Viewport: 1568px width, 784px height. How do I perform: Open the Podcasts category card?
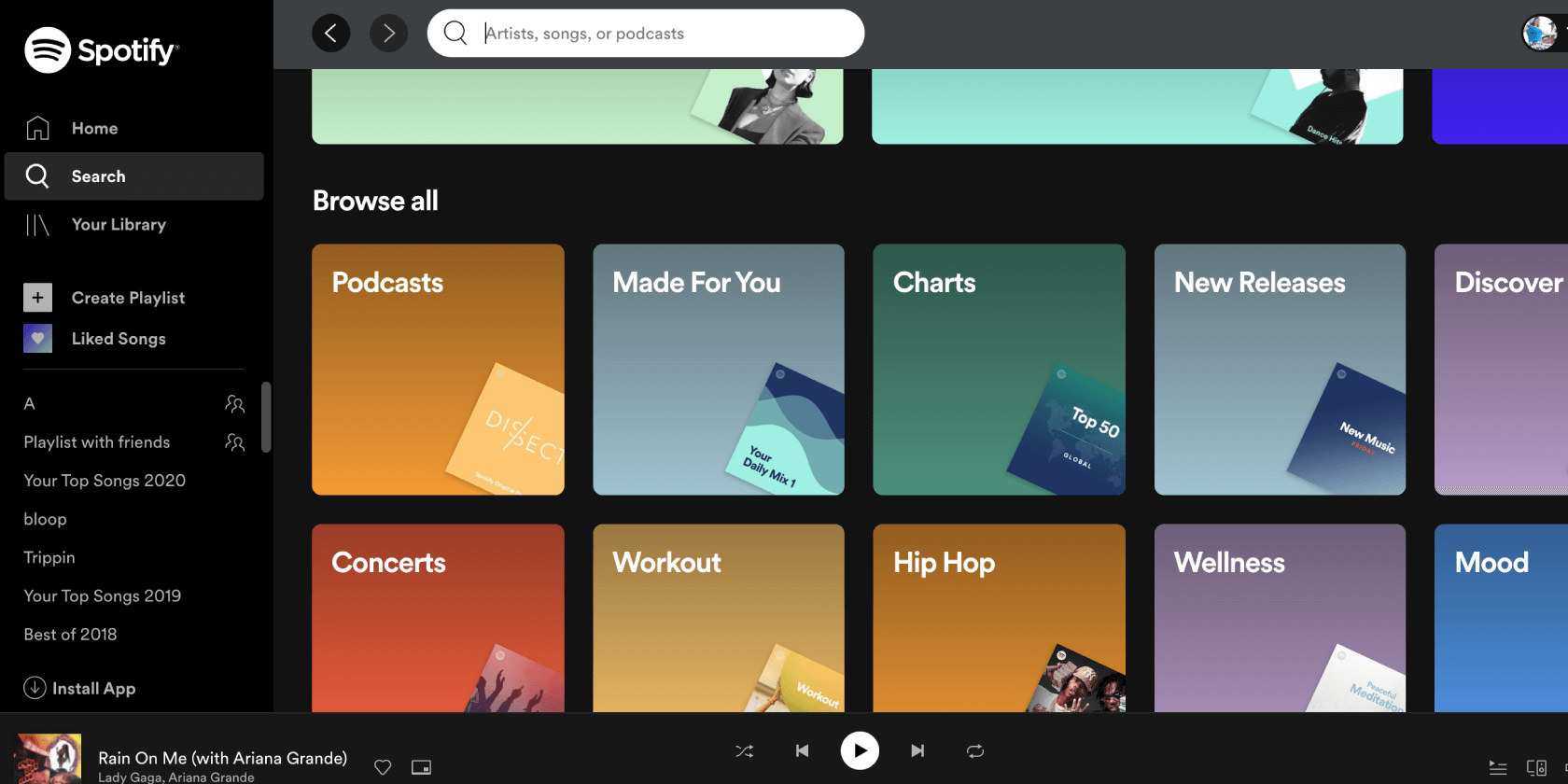click(x=438, y=370)
